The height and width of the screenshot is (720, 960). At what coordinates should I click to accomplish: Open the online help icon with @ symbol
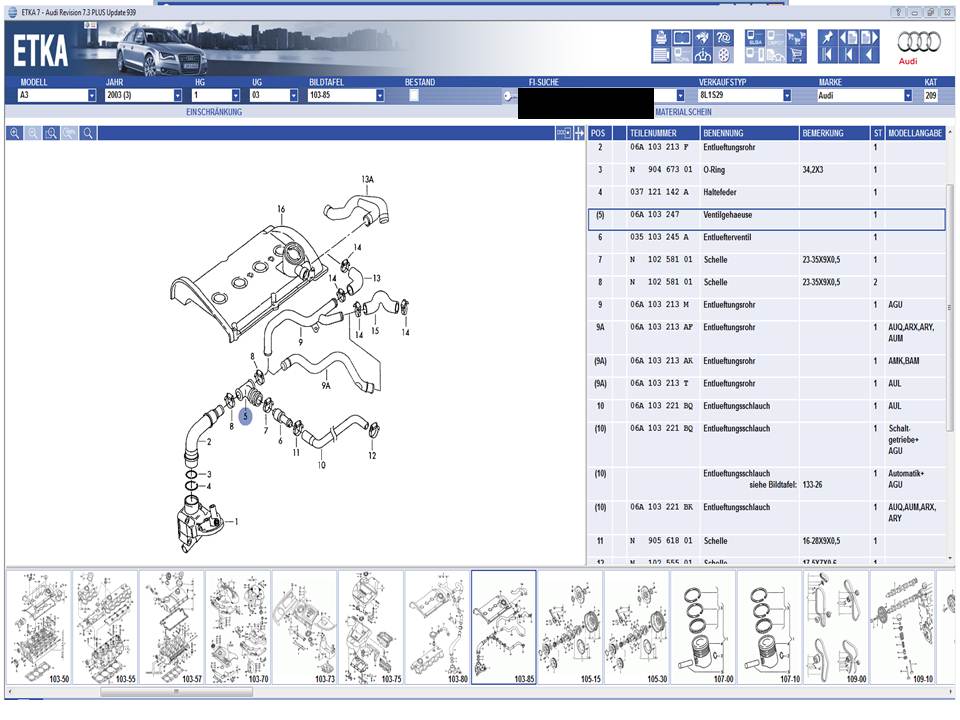(724, 37)
